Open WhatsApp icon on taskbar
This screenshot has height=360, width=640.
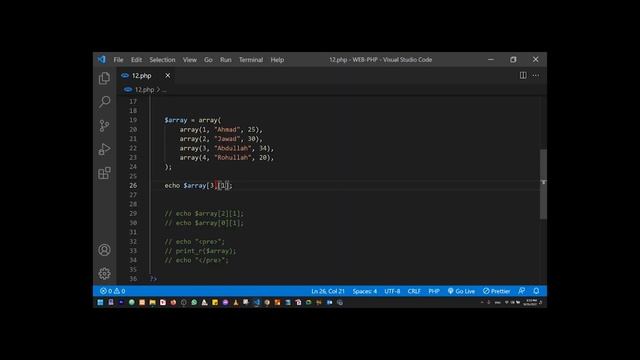click(x=194, y=302)
